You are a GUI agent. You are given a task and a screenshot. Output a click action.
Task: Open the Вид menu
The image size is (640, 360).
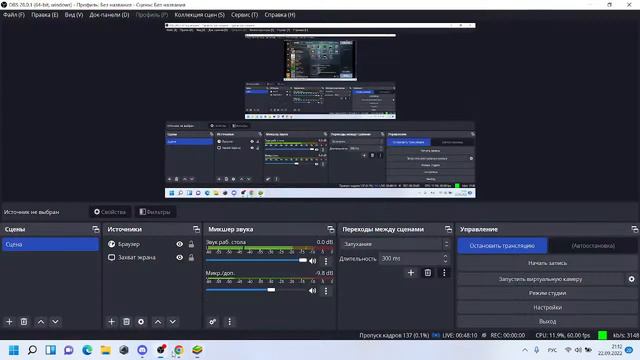74,15
